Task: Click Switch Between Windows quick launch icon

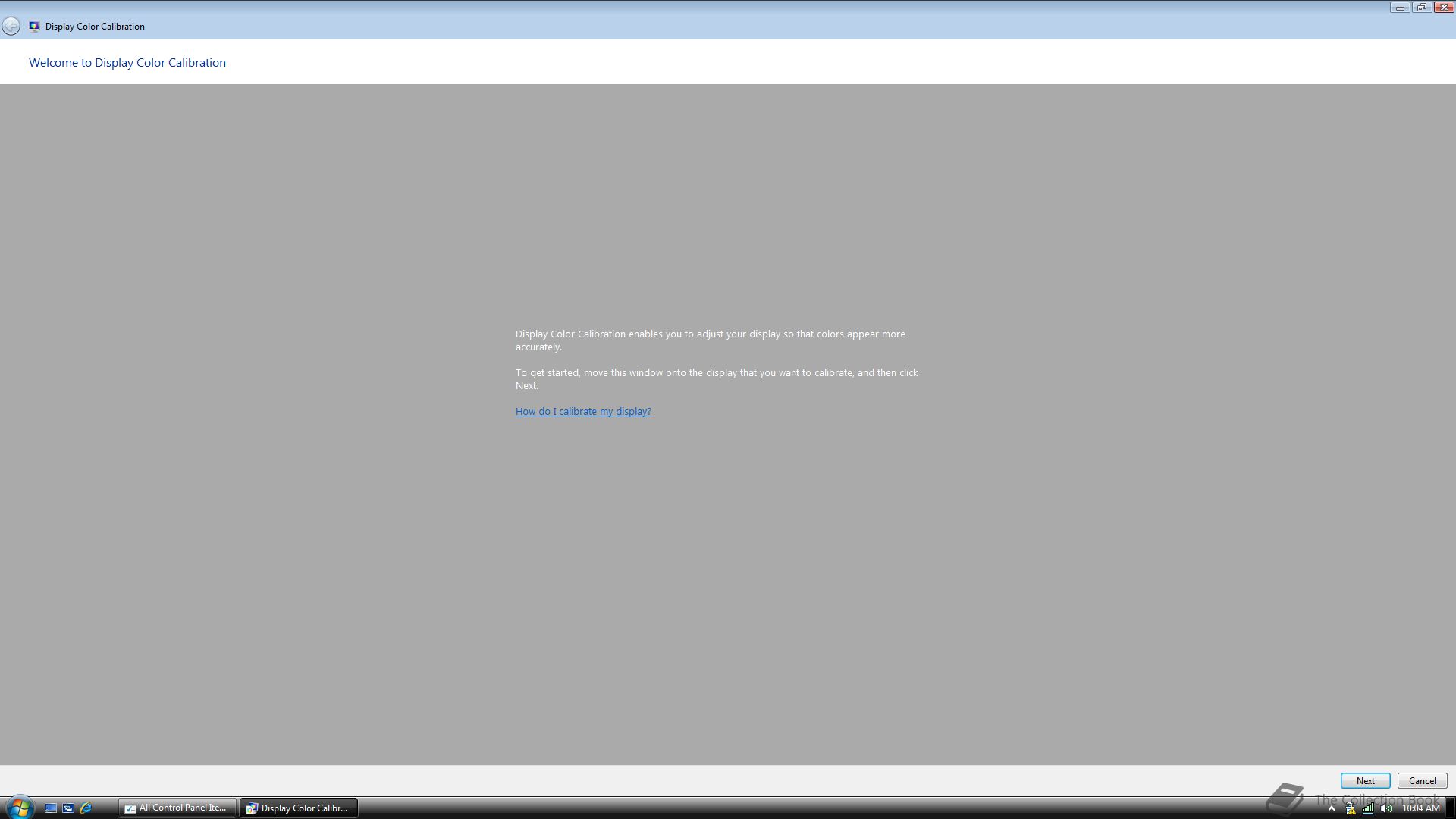Action: coord(68,808)
